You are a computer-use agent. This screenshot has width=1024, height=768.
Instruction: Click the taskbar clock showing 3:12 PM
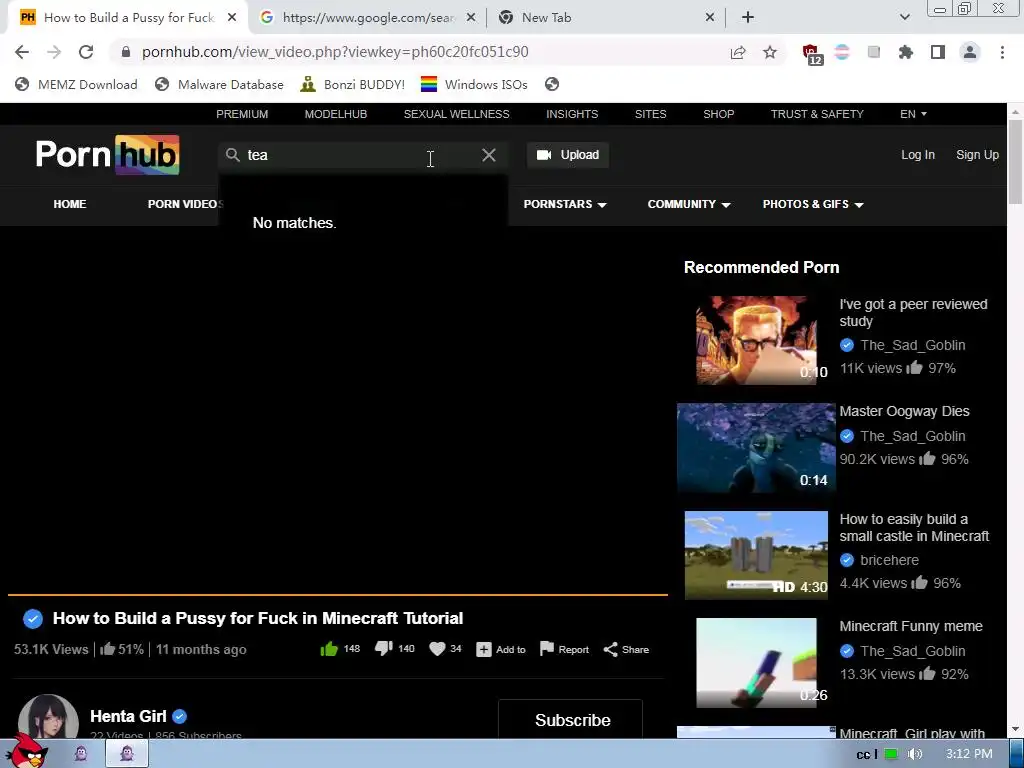tap(969, 754)
